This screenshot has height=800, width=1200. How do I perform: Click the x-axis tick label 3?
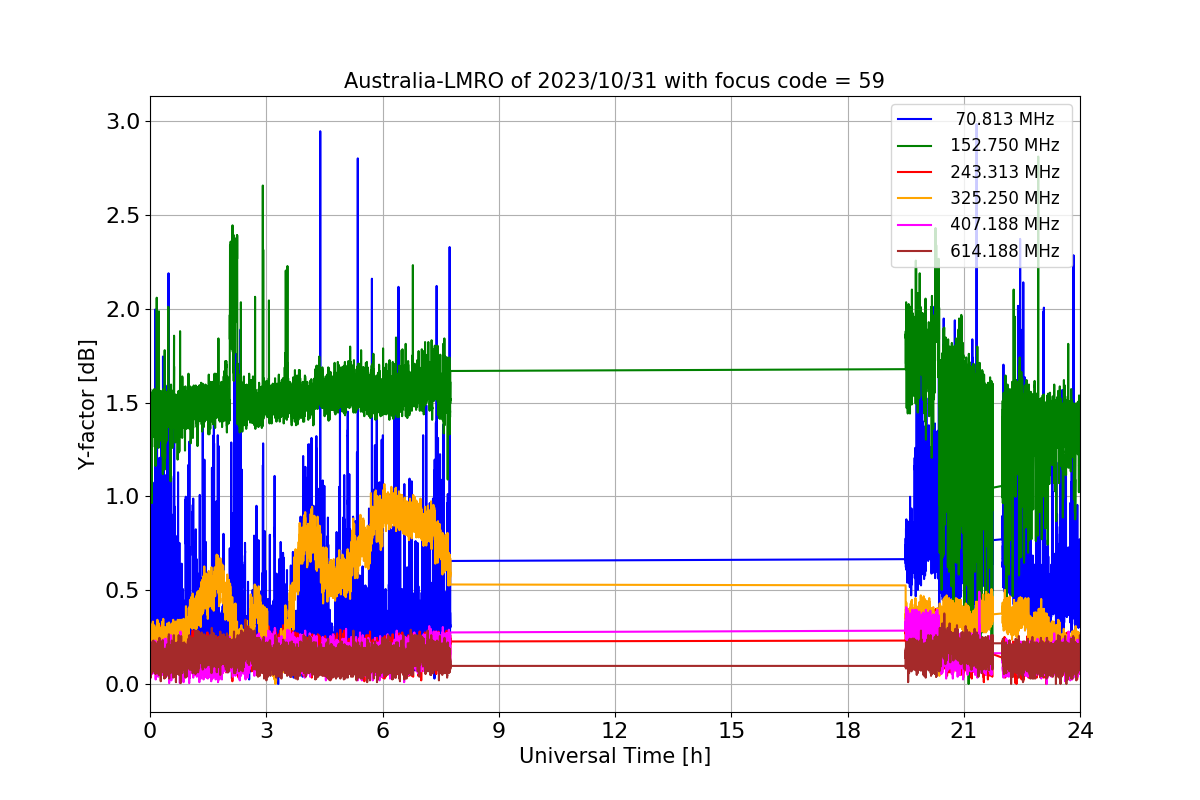[x=266, y=731]
